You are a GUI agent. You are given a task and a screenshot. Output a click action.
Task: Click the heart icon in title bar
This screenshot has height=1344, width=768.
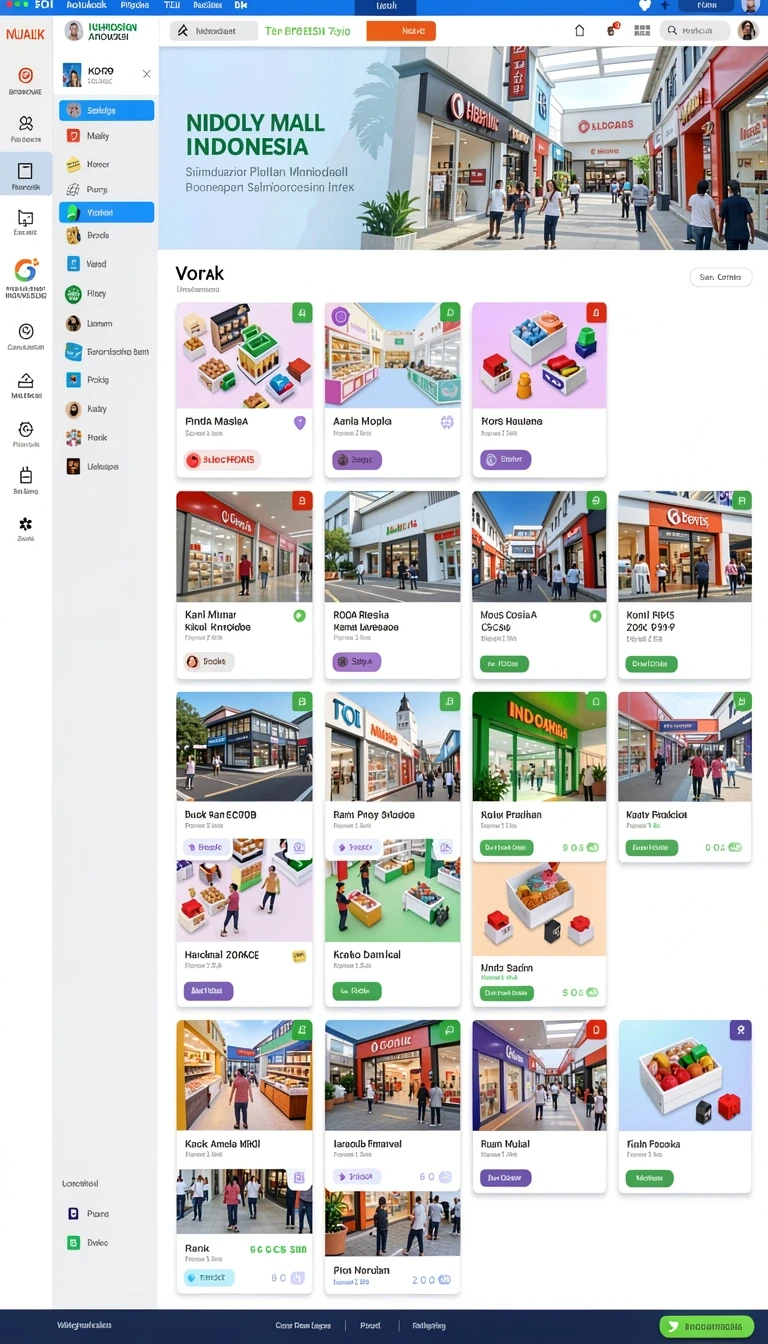coord(644,6)
